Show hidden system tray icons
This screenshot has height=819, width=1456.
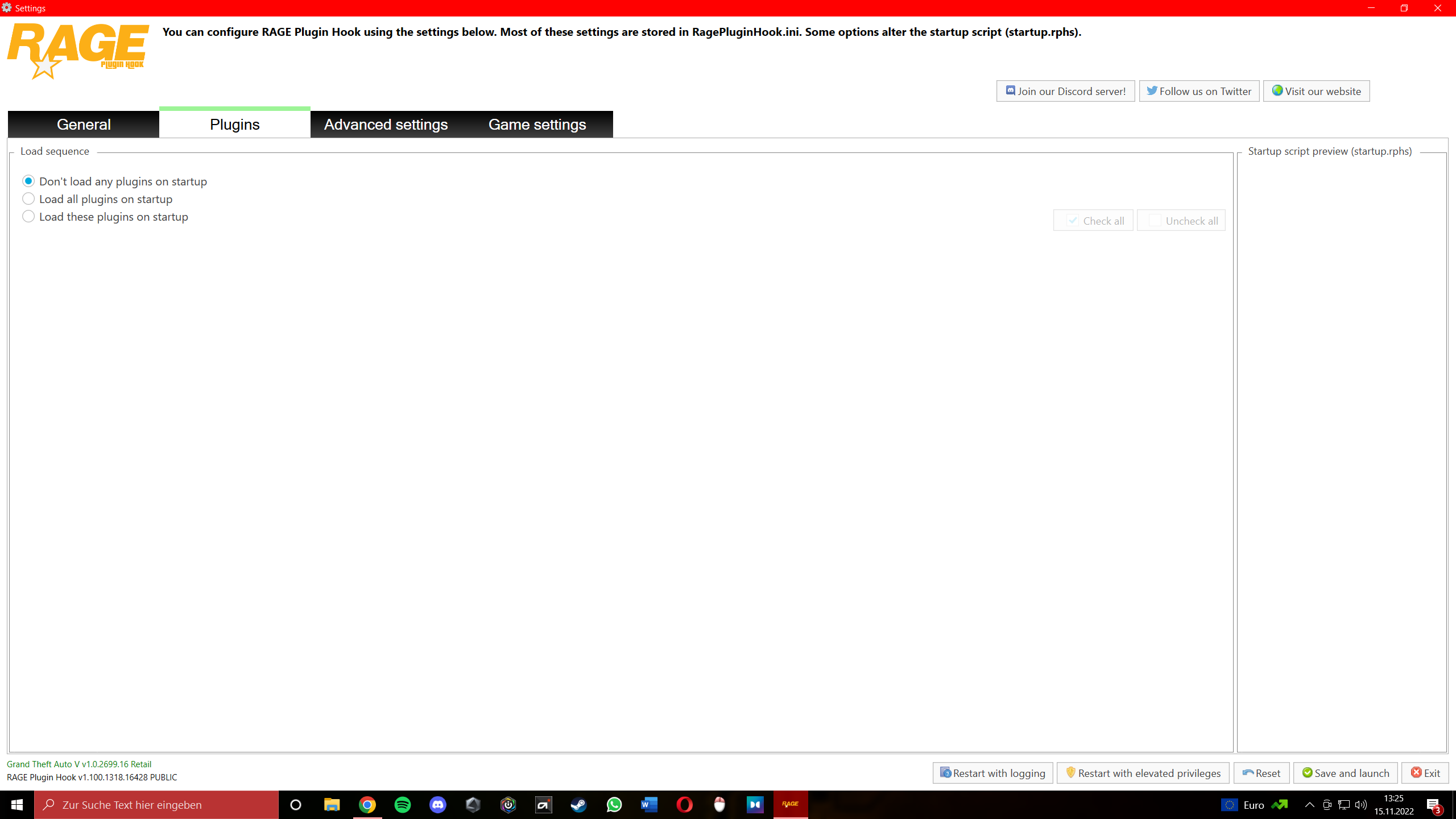click(1309, 805)
